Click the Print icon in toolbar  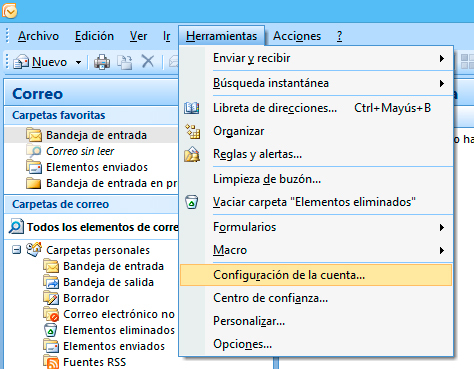(102, 62)
